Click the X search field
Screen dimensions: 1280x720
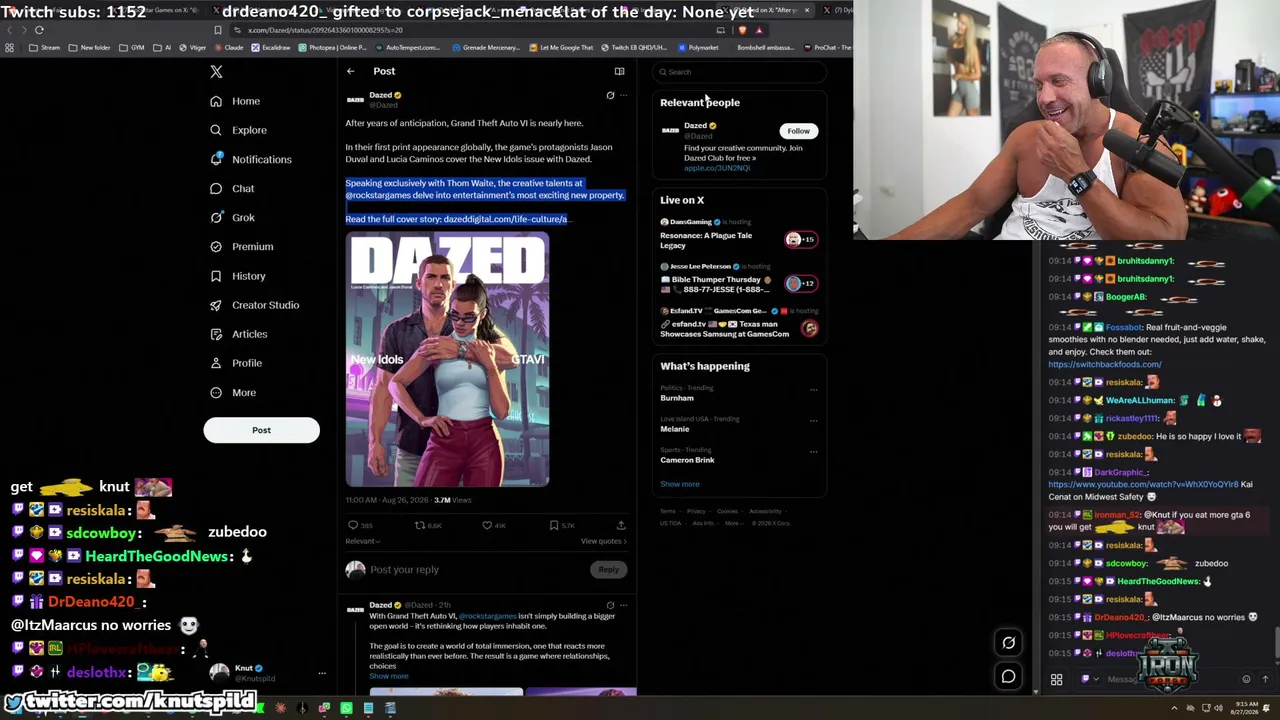(x=740, y=72)
